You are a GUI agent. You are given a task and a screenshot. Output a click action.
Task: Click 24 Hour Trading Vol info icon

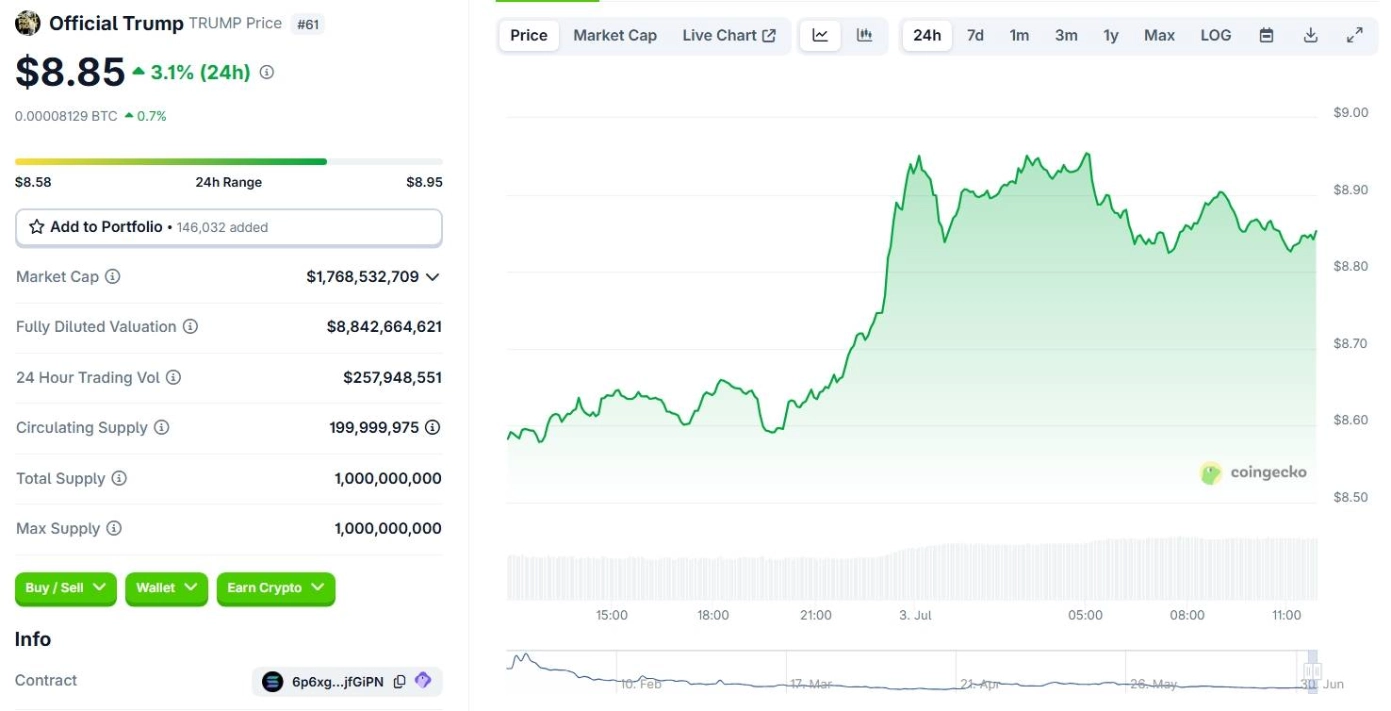173,377
